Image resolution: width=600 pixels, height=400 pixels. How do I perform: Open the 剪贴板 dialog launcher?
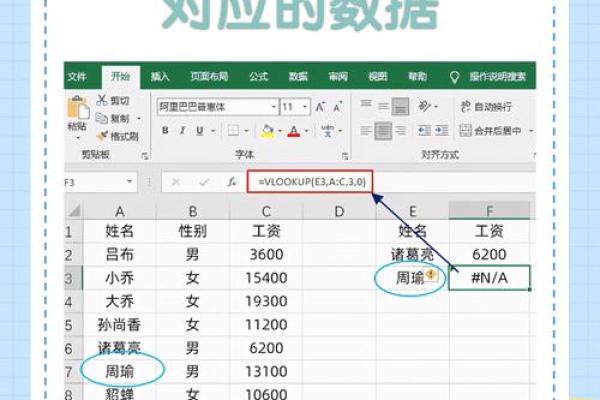pos(145,156)
